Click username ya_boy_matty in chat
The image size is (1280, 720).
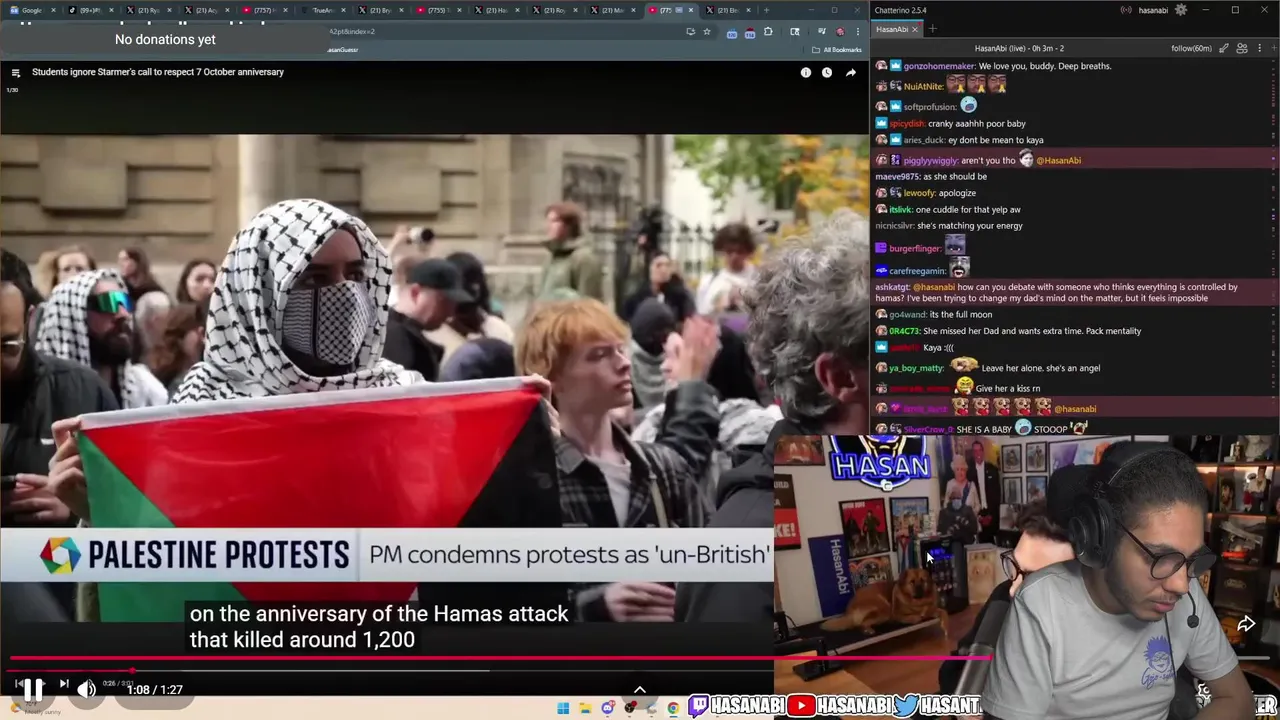[x=916, y=368]
